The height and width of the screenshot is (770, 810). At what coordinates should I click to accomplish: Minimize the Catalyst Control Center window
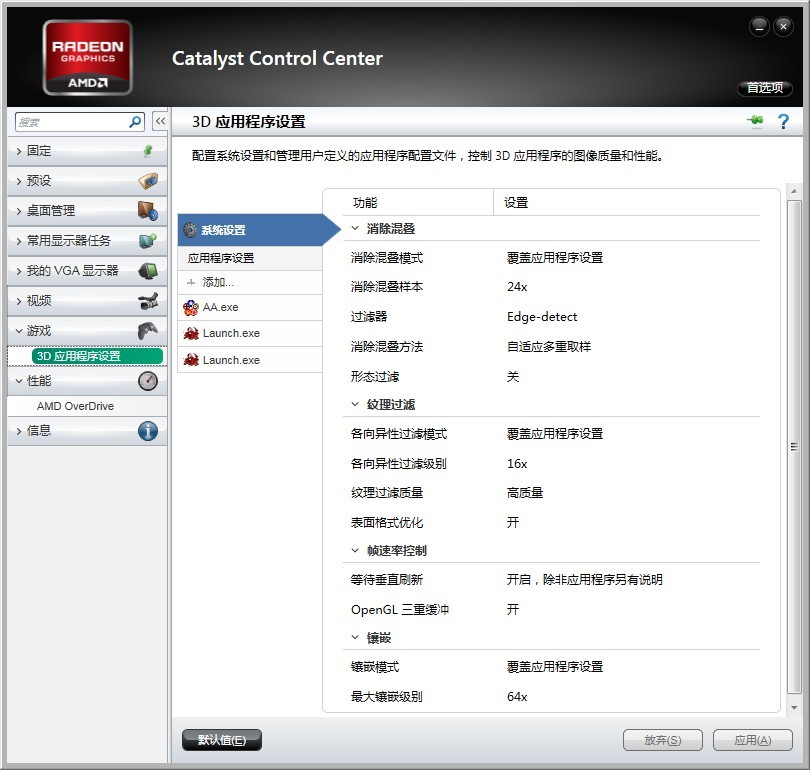pyautogui.click(x=759, y=26)
